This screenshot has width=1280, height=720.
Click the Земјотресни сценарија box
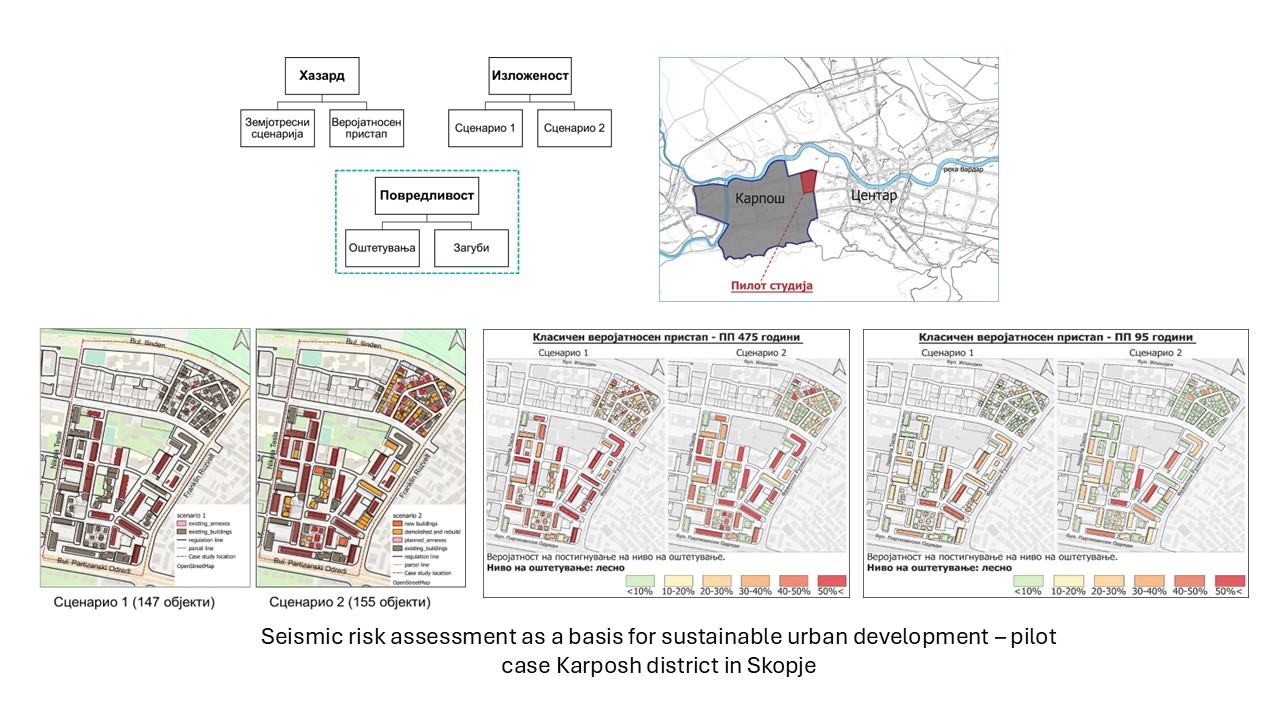point(277,127)
